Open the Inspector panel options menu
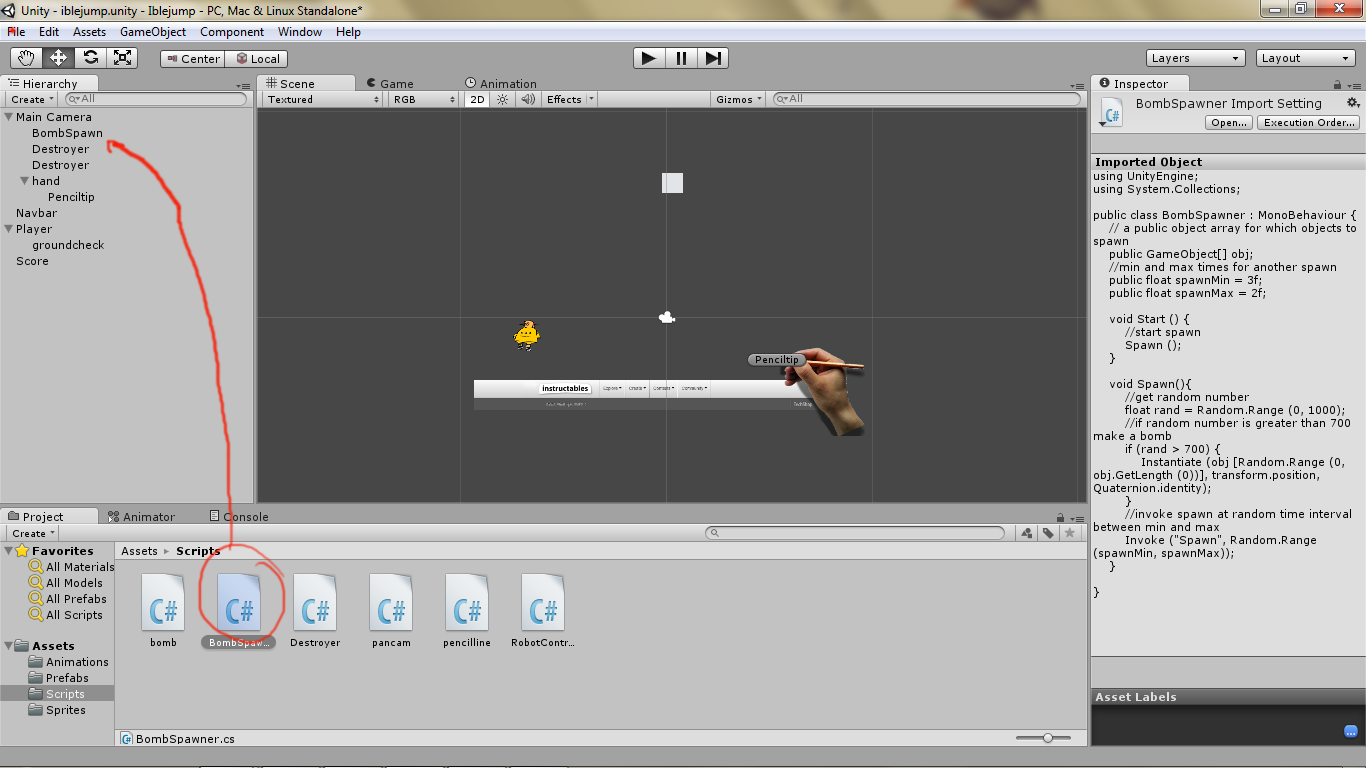 coord(1352,86)
